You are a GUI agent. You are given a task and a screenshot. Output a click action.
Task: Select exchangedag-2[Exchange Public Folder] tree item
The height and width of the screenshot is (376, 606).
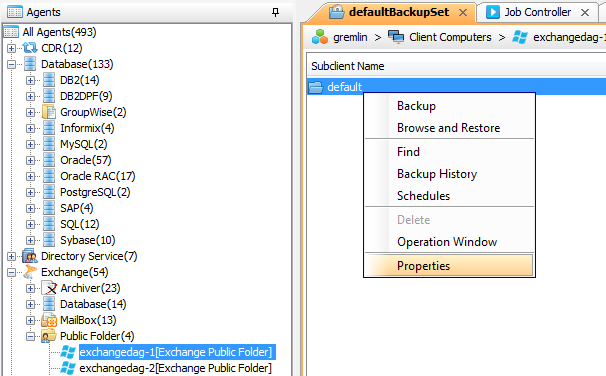coord(175,368)
